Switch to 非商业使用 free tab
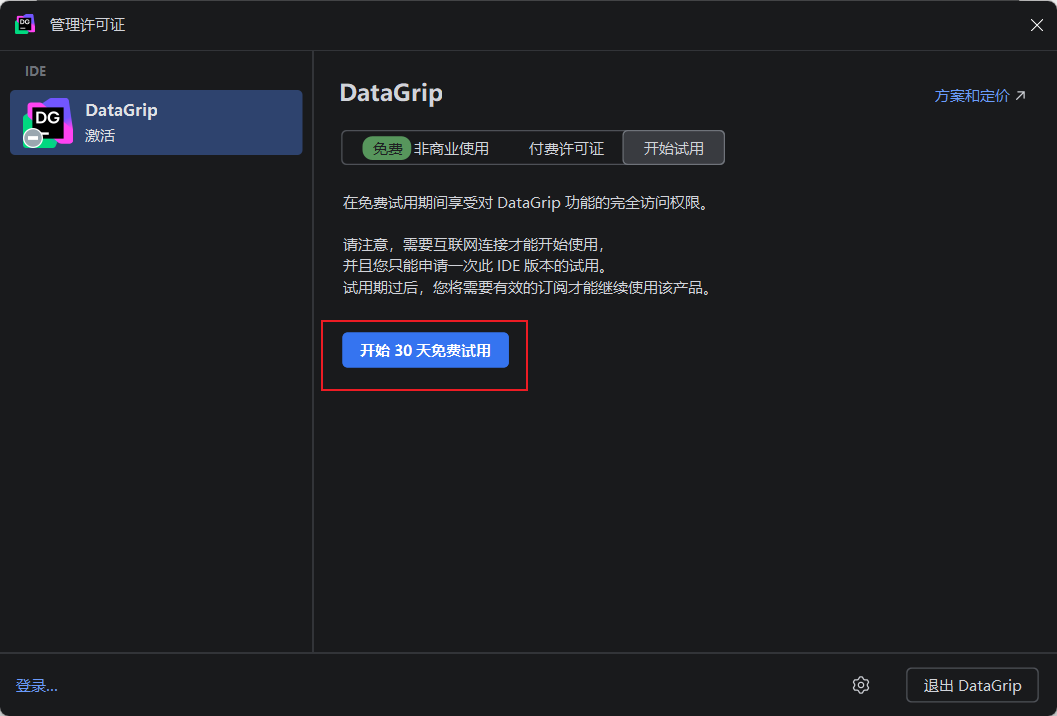1057x716 pixels. point(425,148)
